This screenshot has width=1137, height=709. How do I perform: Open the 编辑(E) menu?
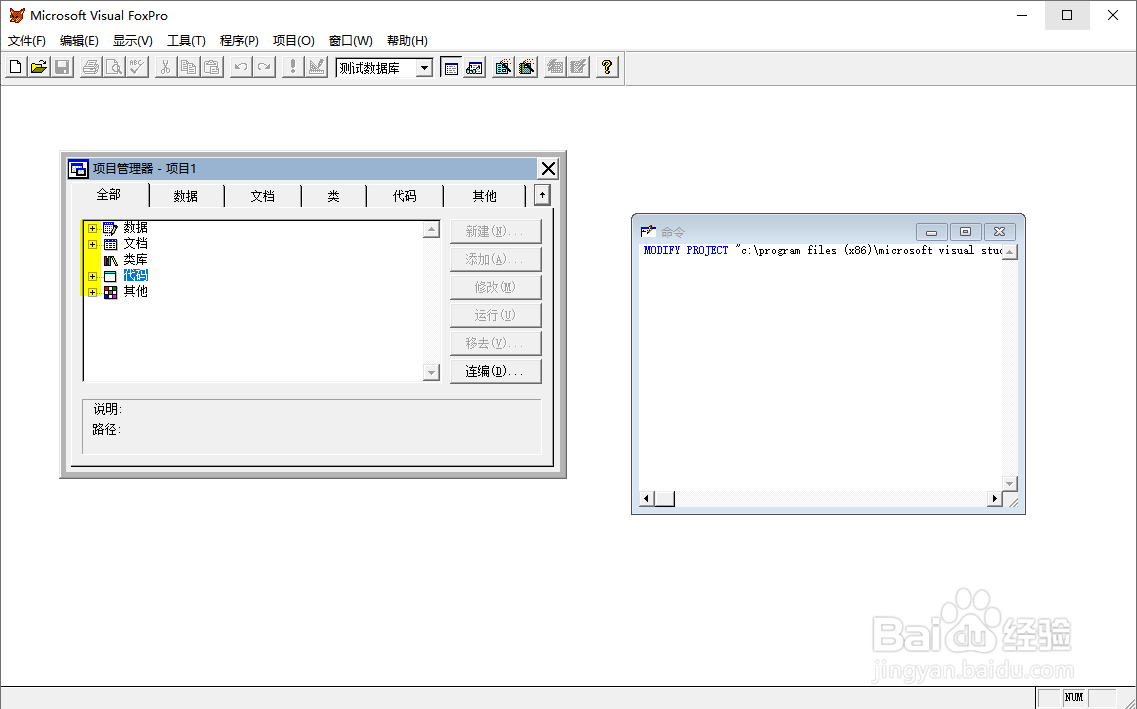(x=79, y=41)
